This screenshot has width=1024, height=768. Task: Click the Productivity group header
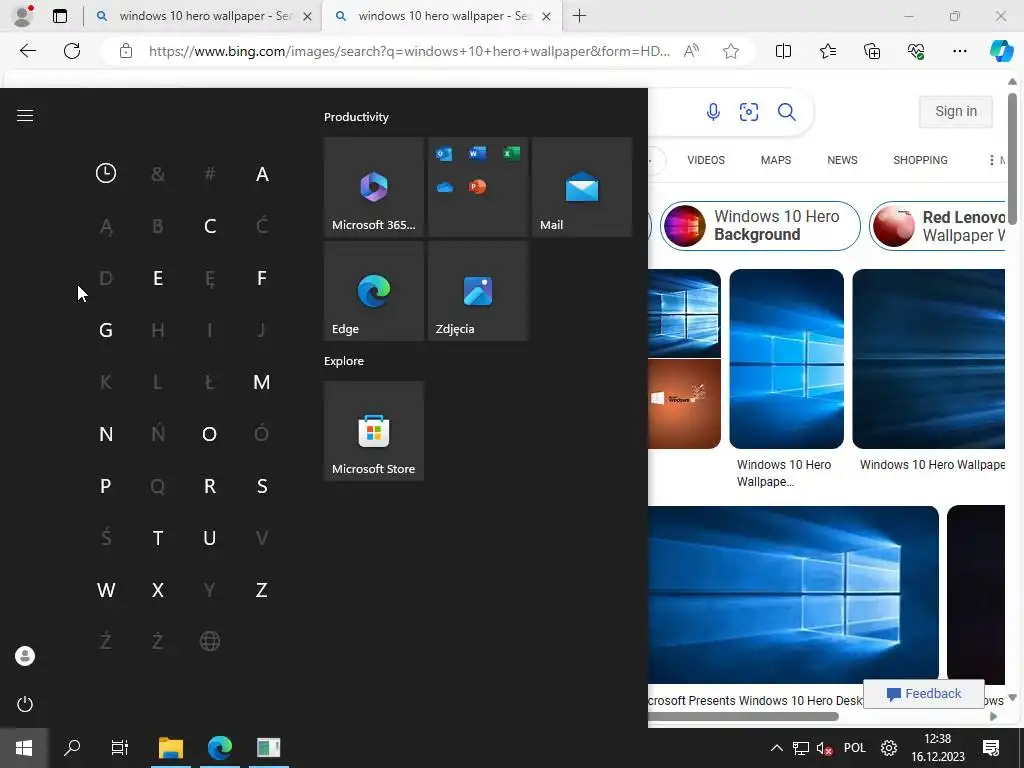[356, 117]
